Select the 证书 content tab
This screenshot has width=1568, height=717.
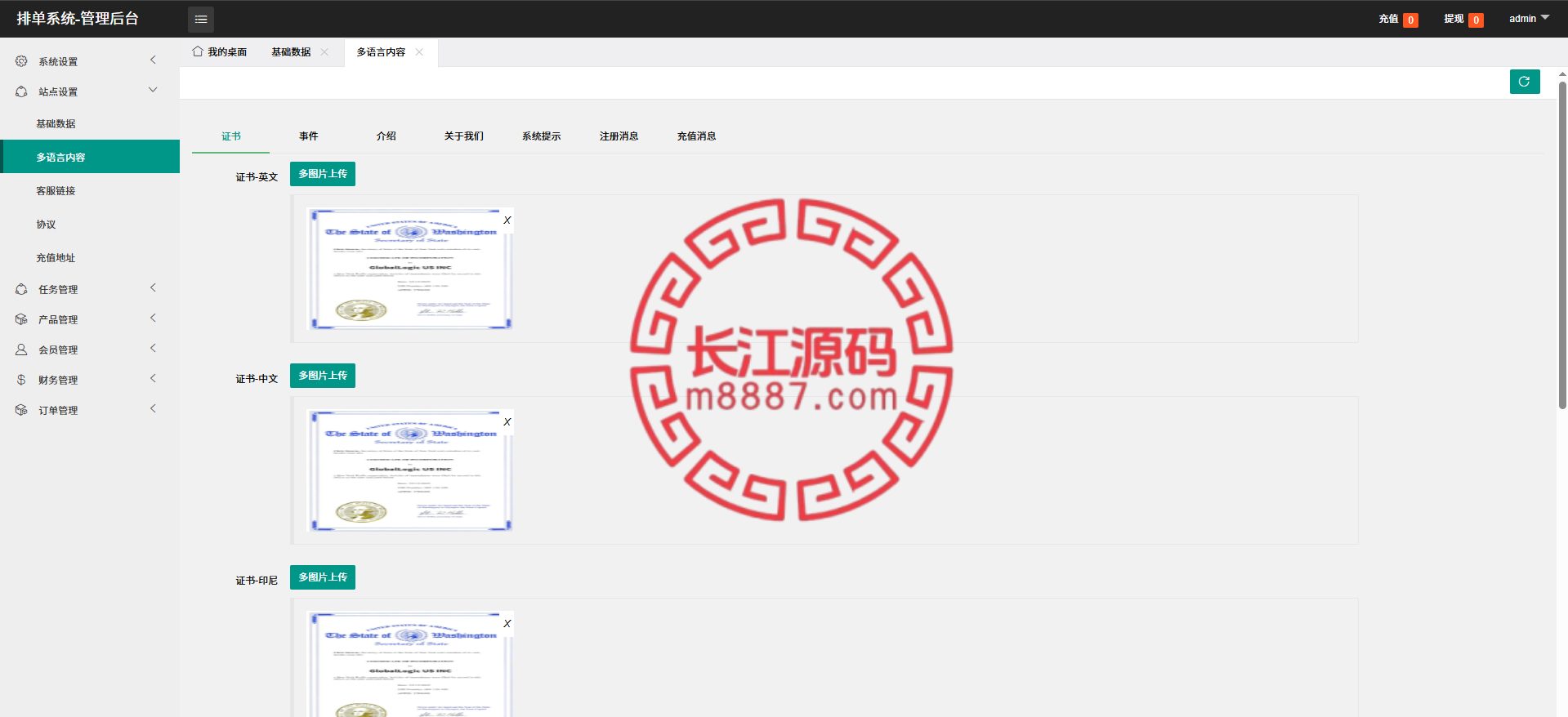click(231, 136)
